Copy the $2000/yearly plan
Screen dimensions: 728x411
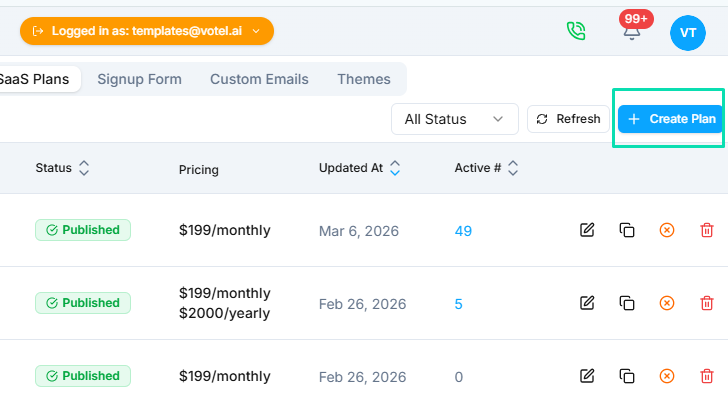[x=627, y=303]
